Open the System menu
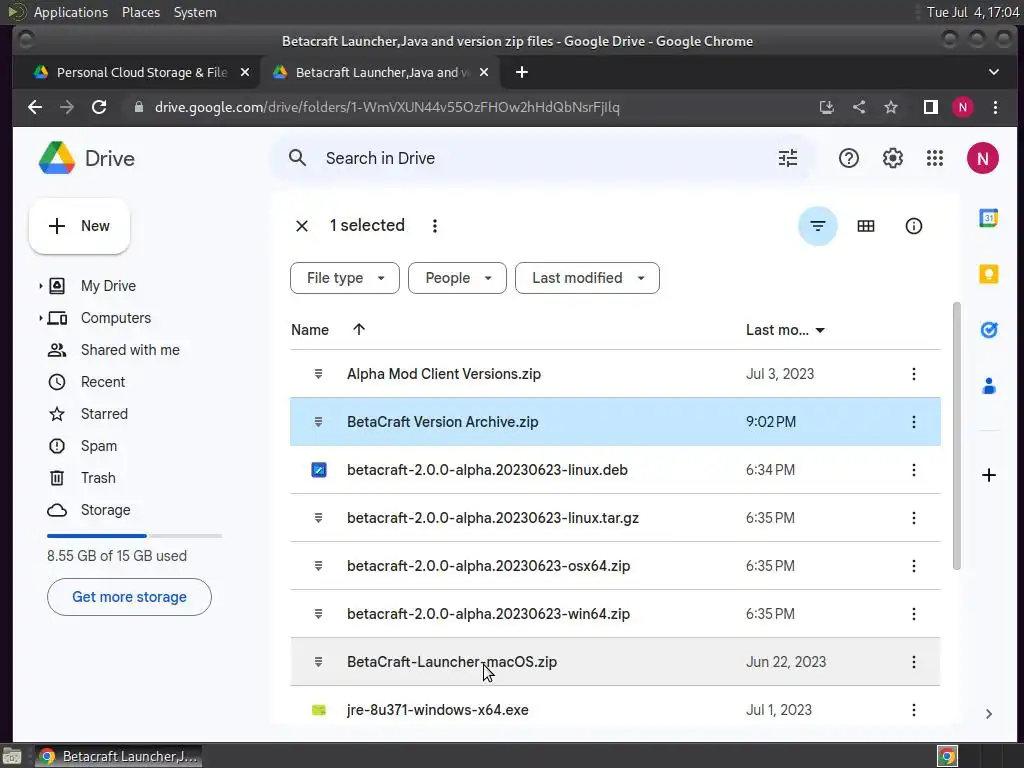 (195, 12)
